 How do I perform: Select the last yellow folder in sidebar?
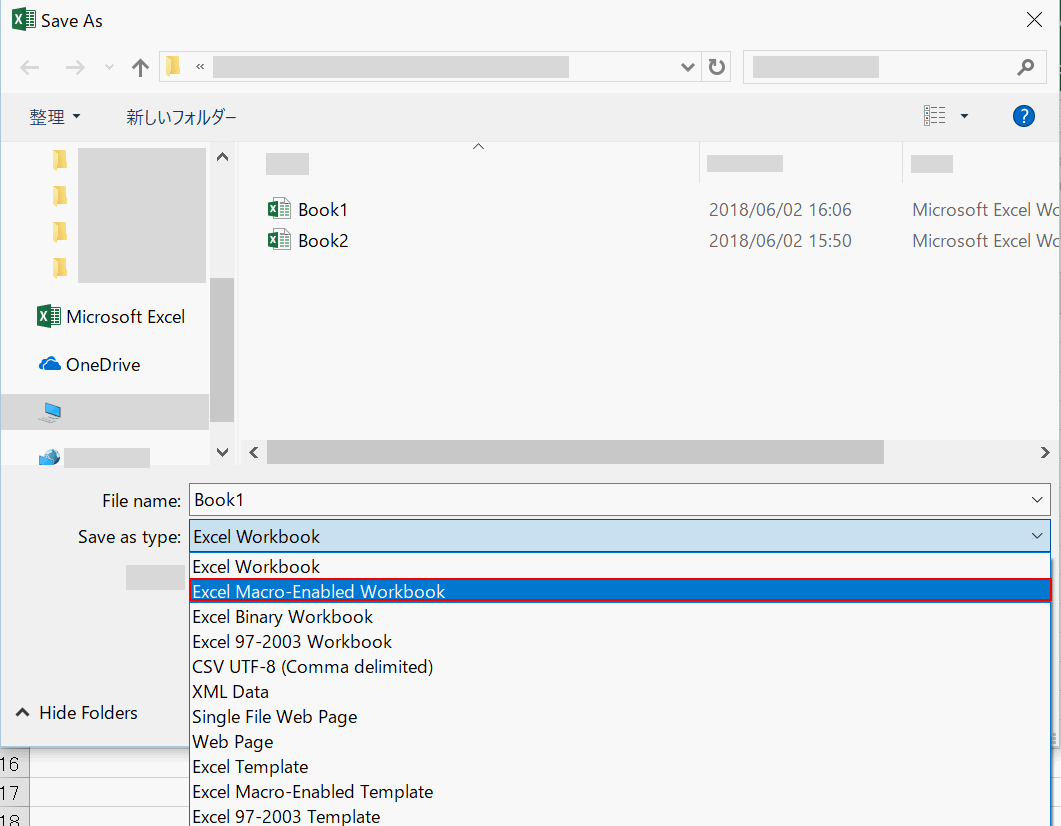coord(60,269)
